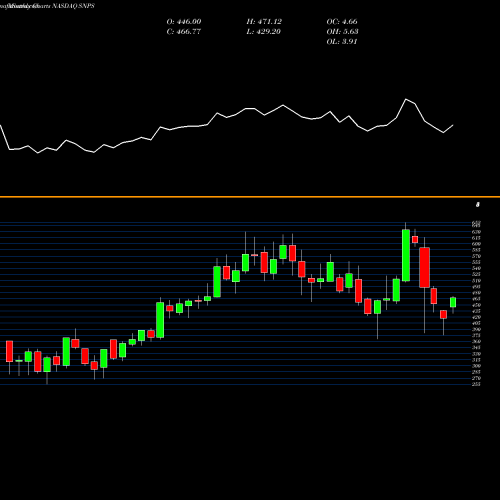Click the 360 price axis label
The width and height of the screenshot is (500, 500).
[x=476, y=342]
